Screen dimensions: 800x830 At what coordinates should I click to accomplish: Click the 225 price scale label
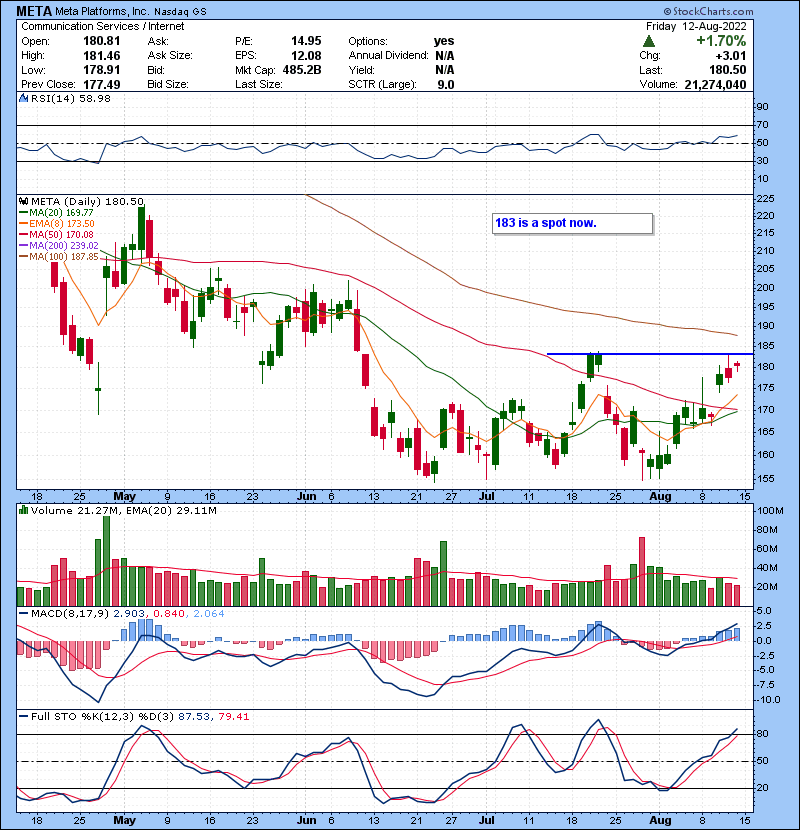tap(766, 199)
